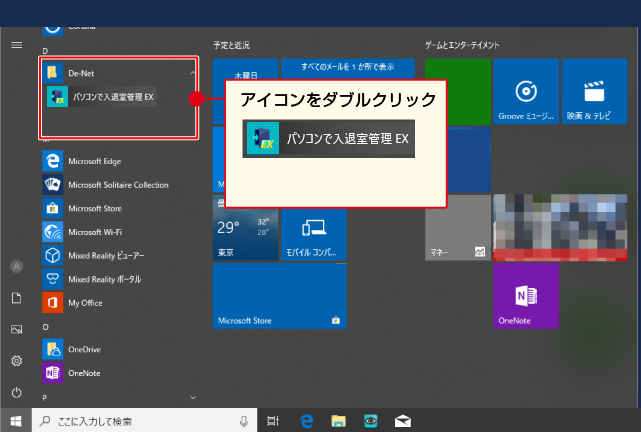The image size is (641, 432).
Task: Click the Power icon in sidebar
Action: pos(16,392)
